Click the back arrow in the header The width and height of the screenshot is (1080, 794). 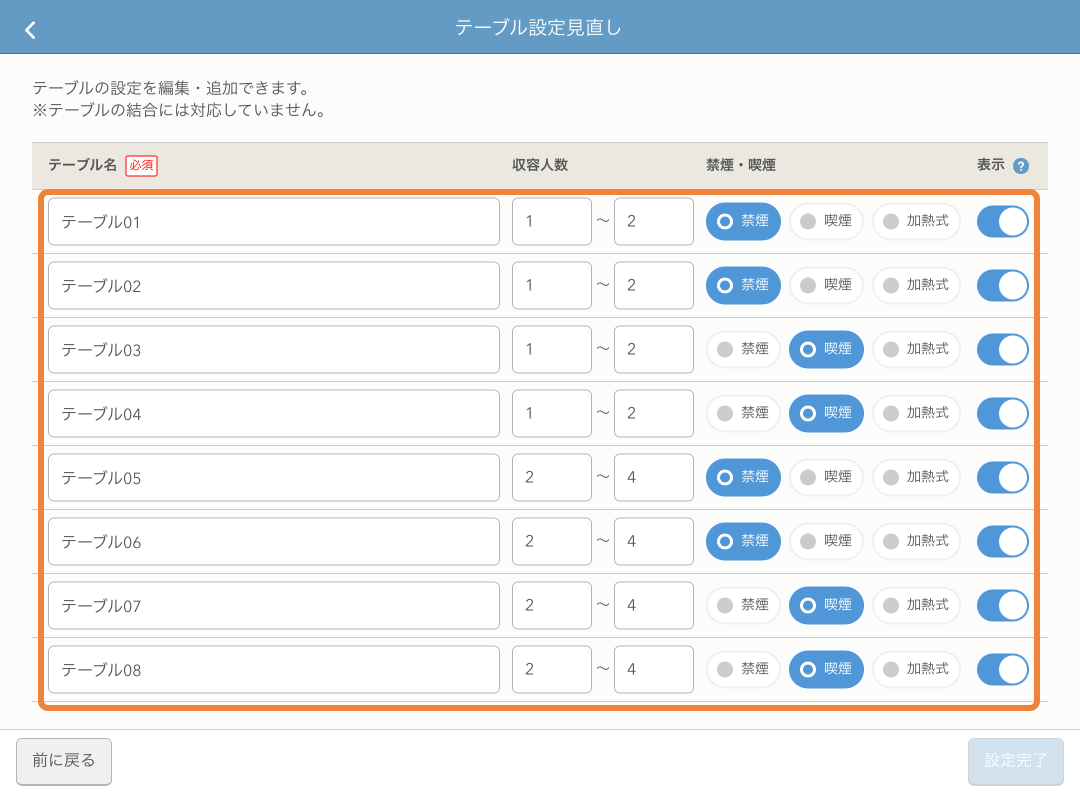[31, 27]
